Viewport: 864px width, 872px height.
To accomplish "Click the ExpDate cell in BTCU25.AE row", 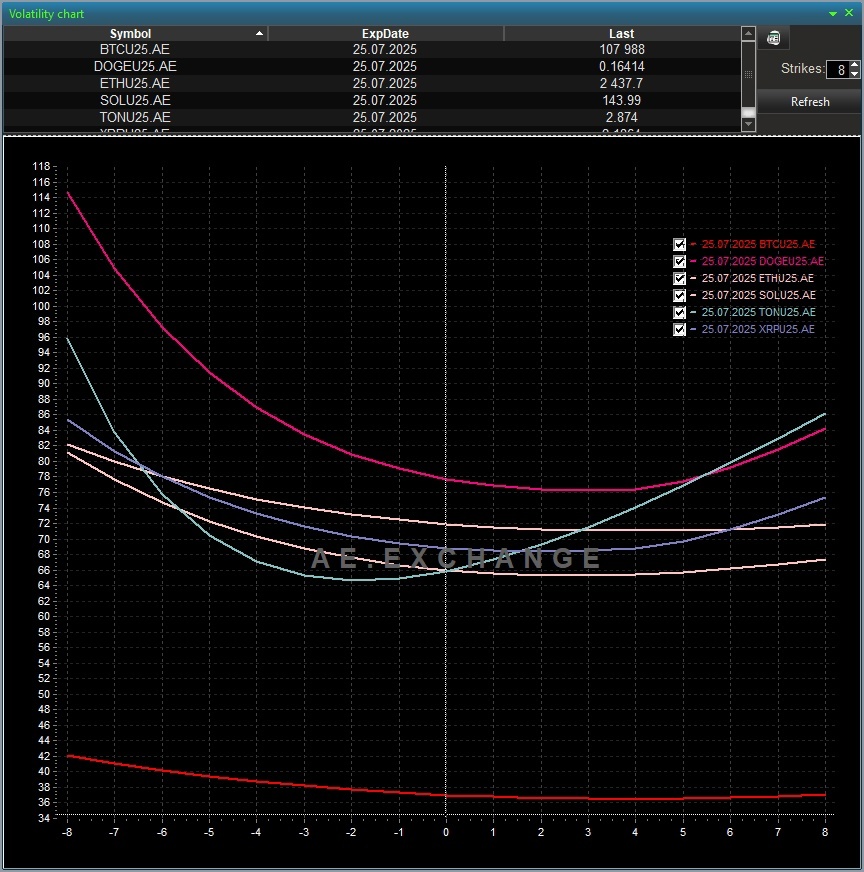I will (x=385, y=49).
